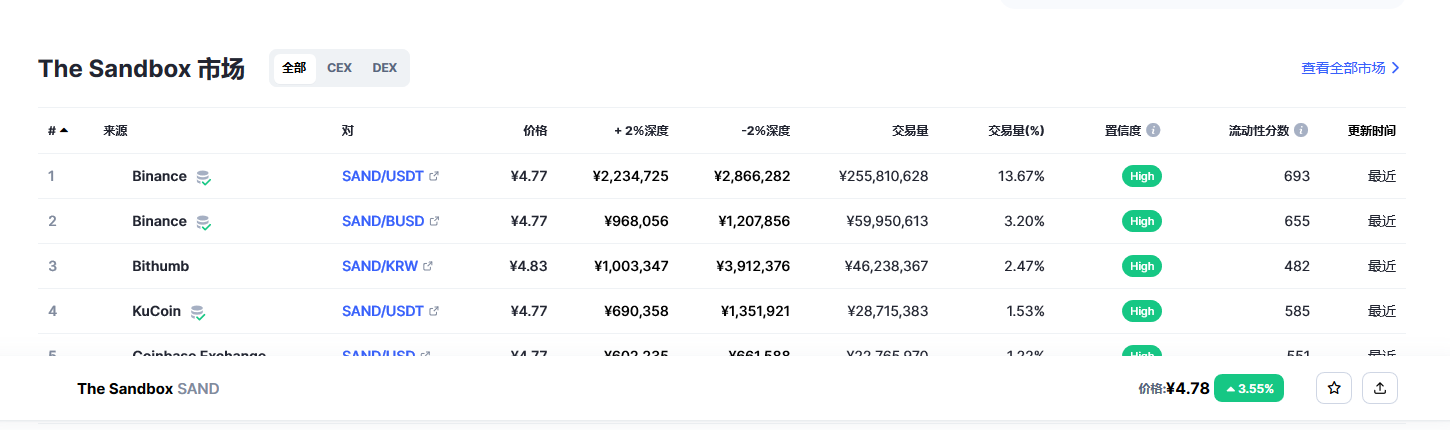This screenshot has height=430, width=1450.
Task: Click external link icon beside SAND/BUSD
Action: point(435,221)
